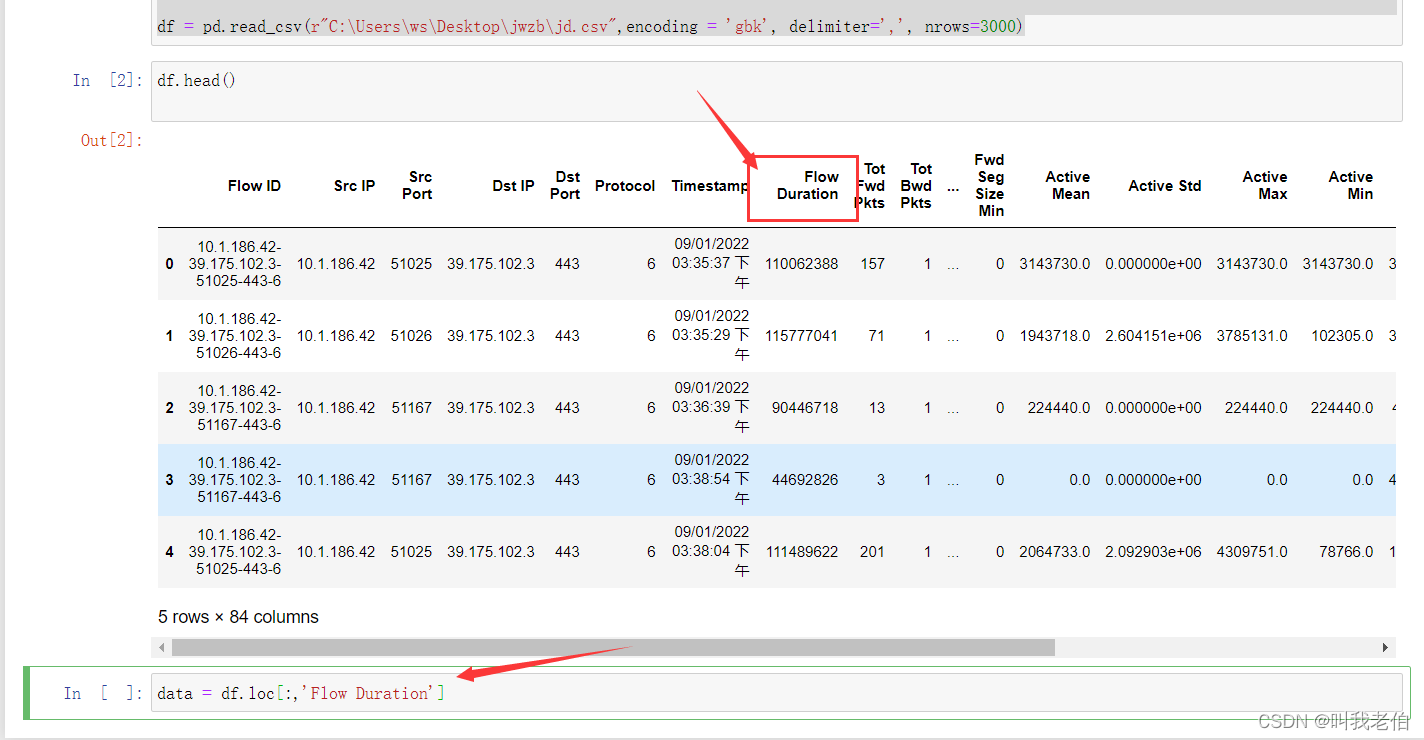Screen dimensions: 1424x740
Task: Click the Flow Duration column header
Action: [808, 186]
